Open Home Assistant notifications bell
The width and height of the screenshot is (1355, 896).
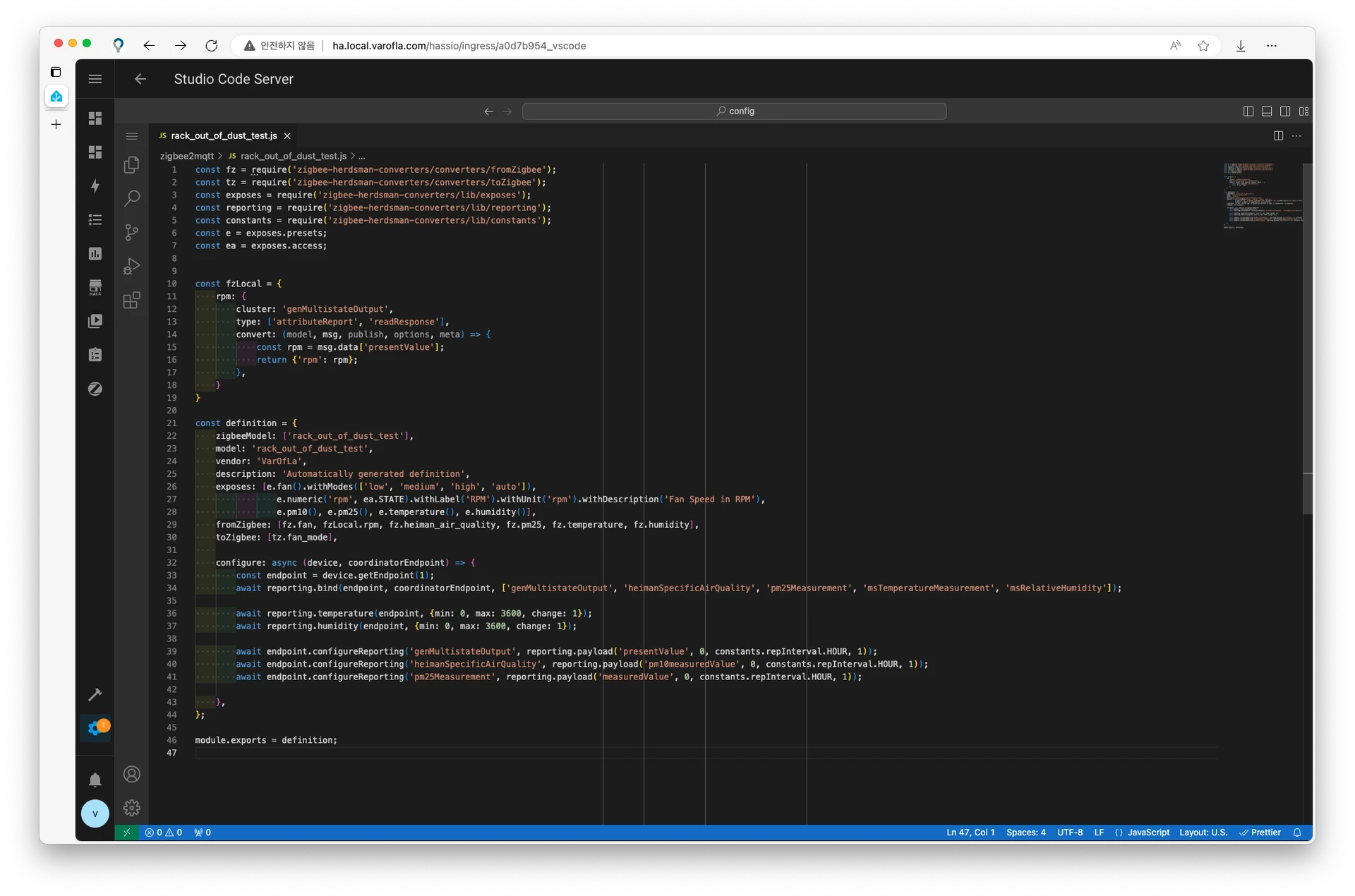[x=95, y=780]
